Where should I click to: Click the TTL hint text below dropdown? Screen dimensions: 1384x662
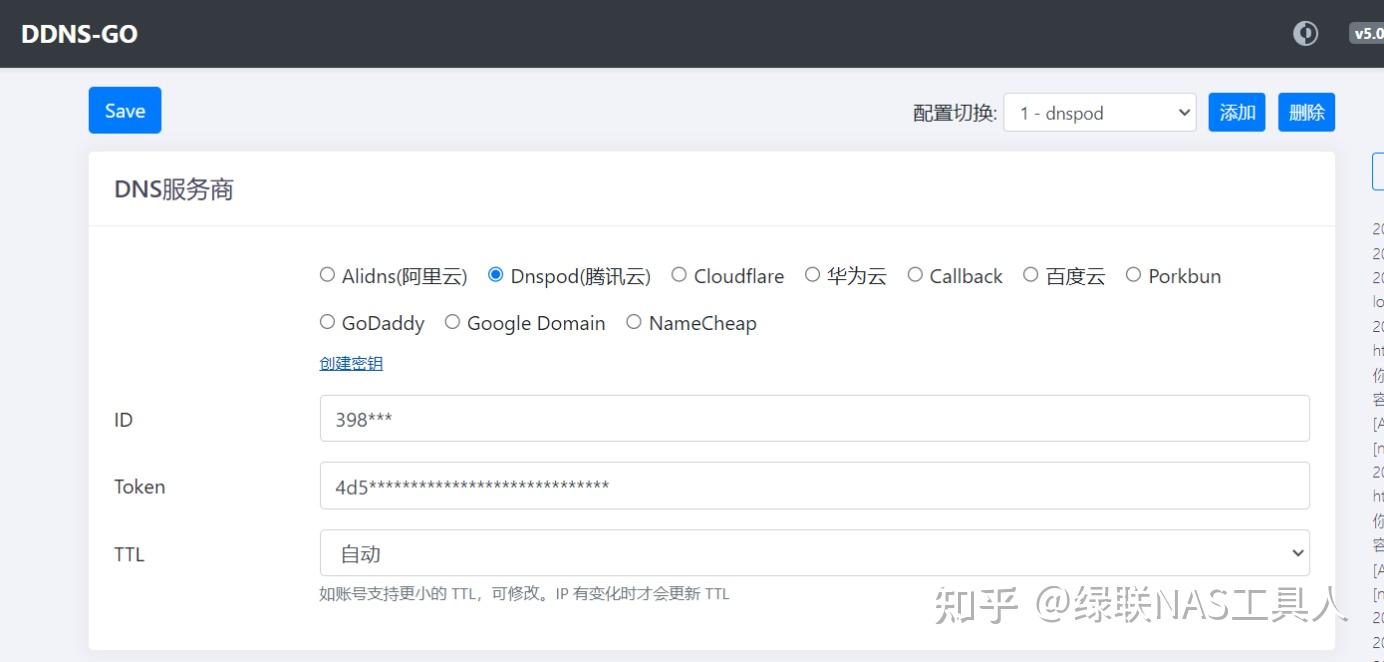tap(524, 594)
